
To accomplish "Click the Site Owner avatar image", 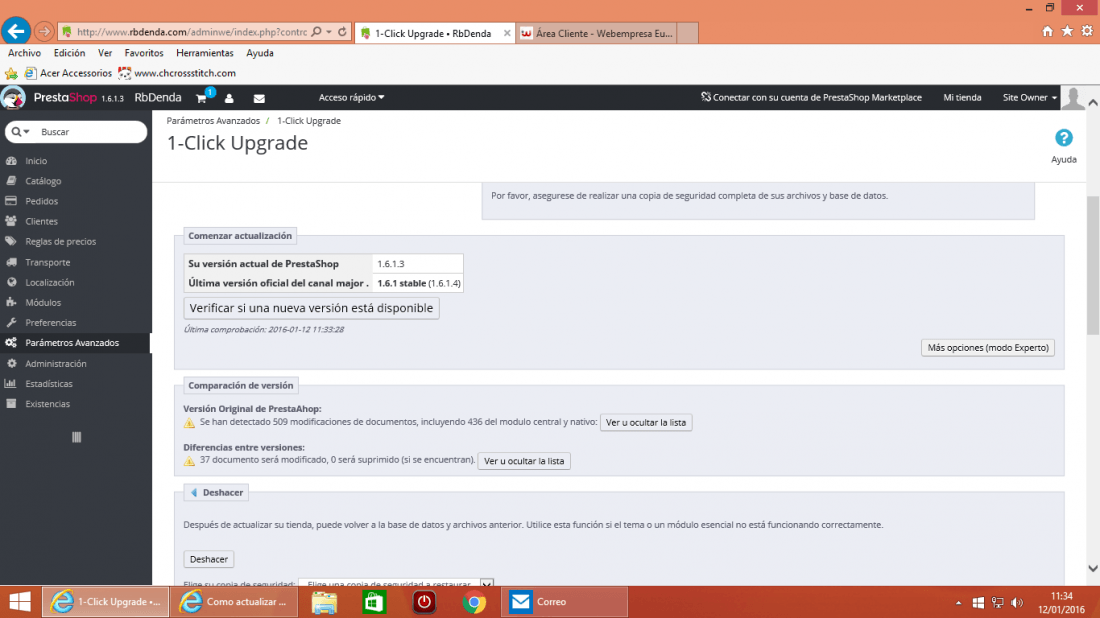I will pyautogui.click(x=1073, y=98).
